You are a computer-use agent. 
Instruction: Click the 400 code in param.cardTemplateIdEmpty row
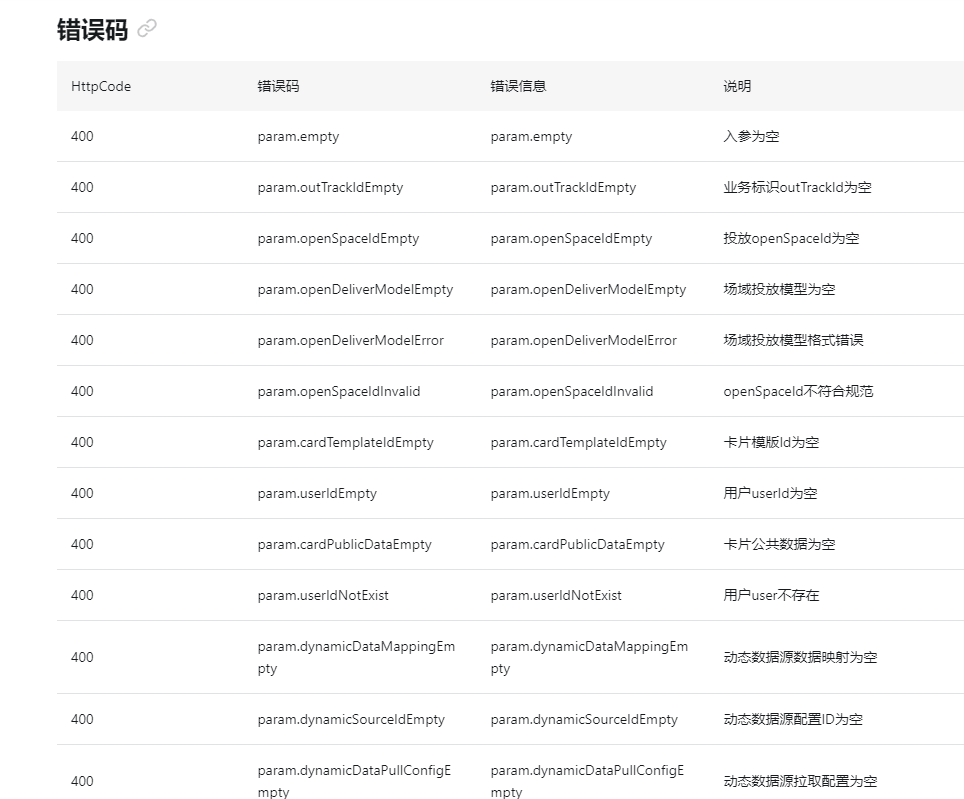[82, 443]
